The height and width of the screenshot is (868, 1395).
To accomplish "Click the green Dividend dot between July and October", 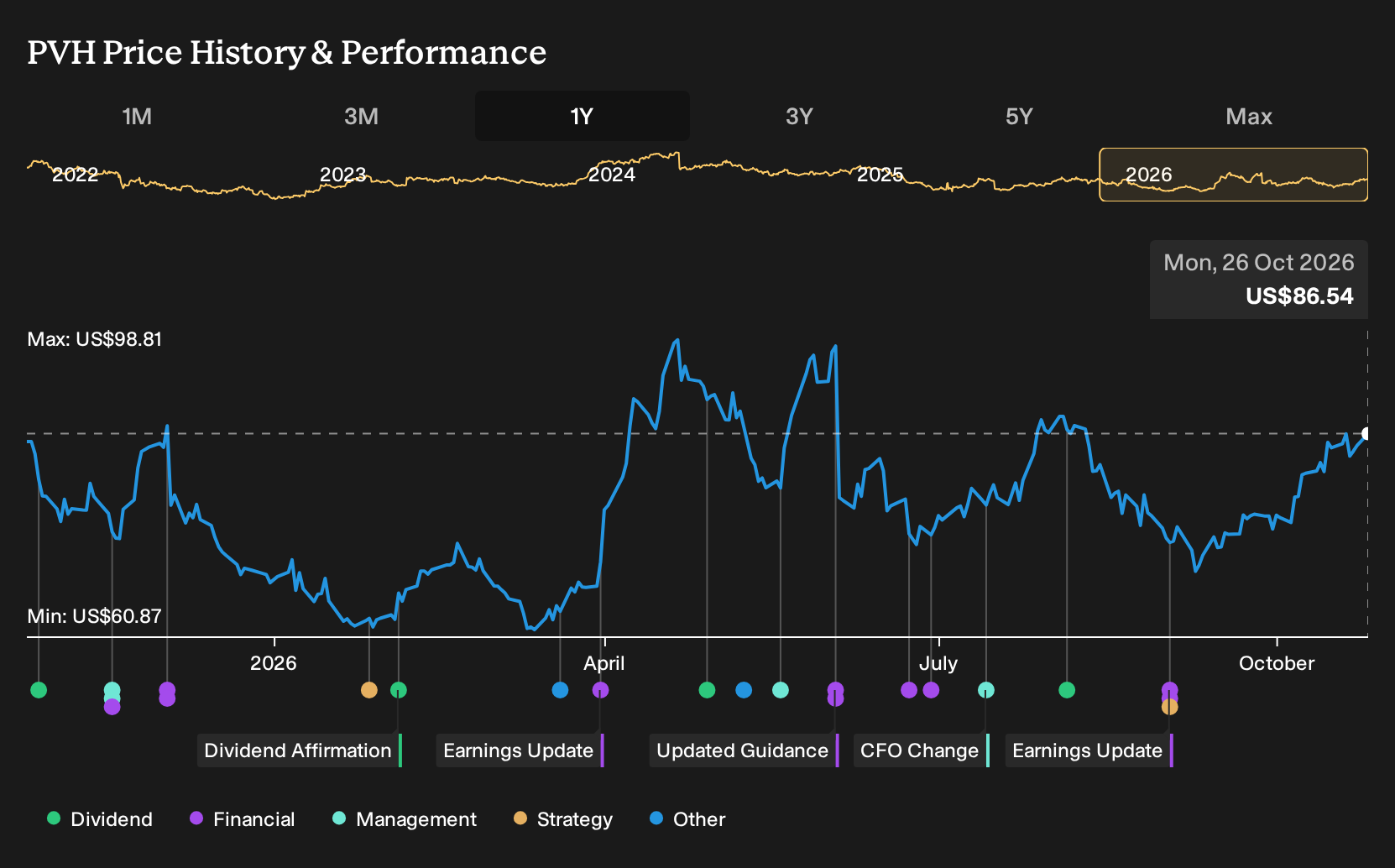I will coord(1067,690).
